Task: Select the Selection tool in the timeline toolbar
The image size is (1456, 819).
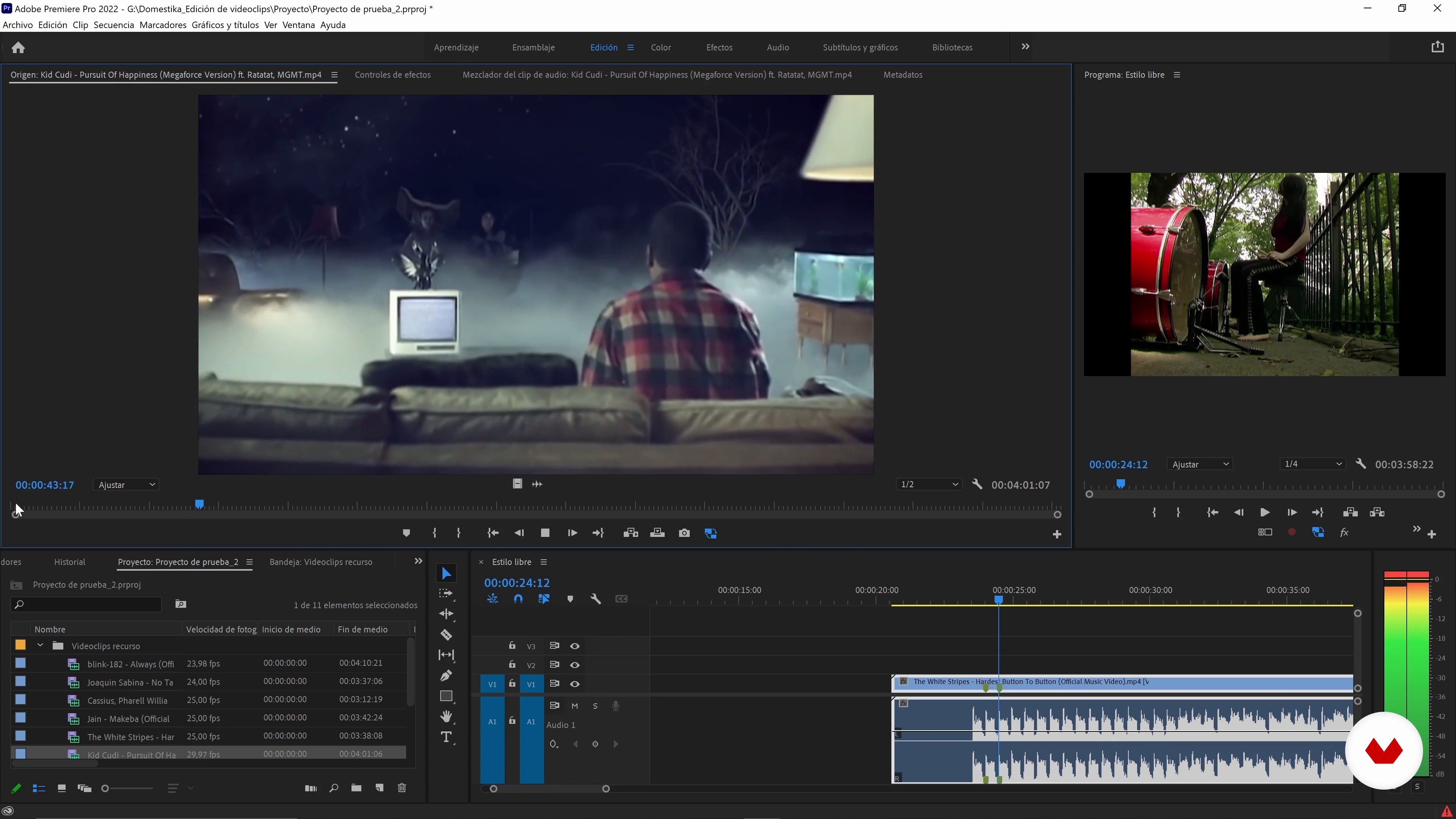Action: 446,573
